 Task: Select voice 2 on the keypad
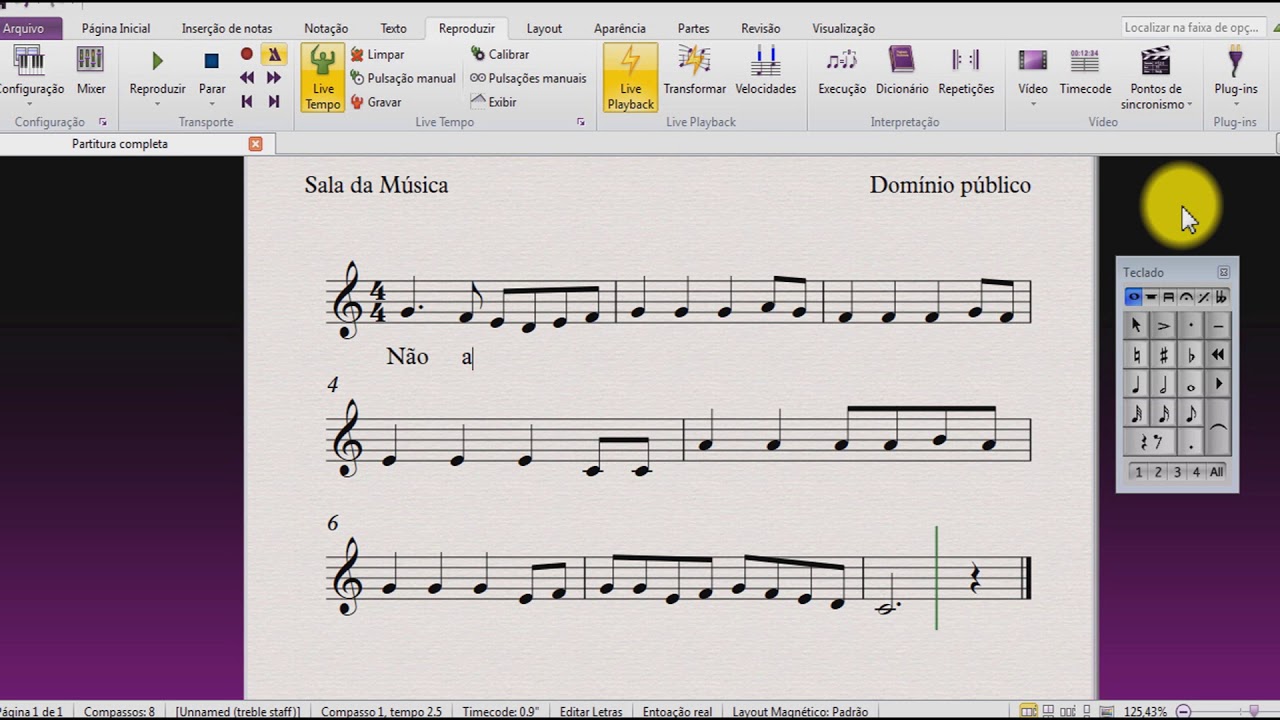pyautogui.click(x=1158, y=472)
